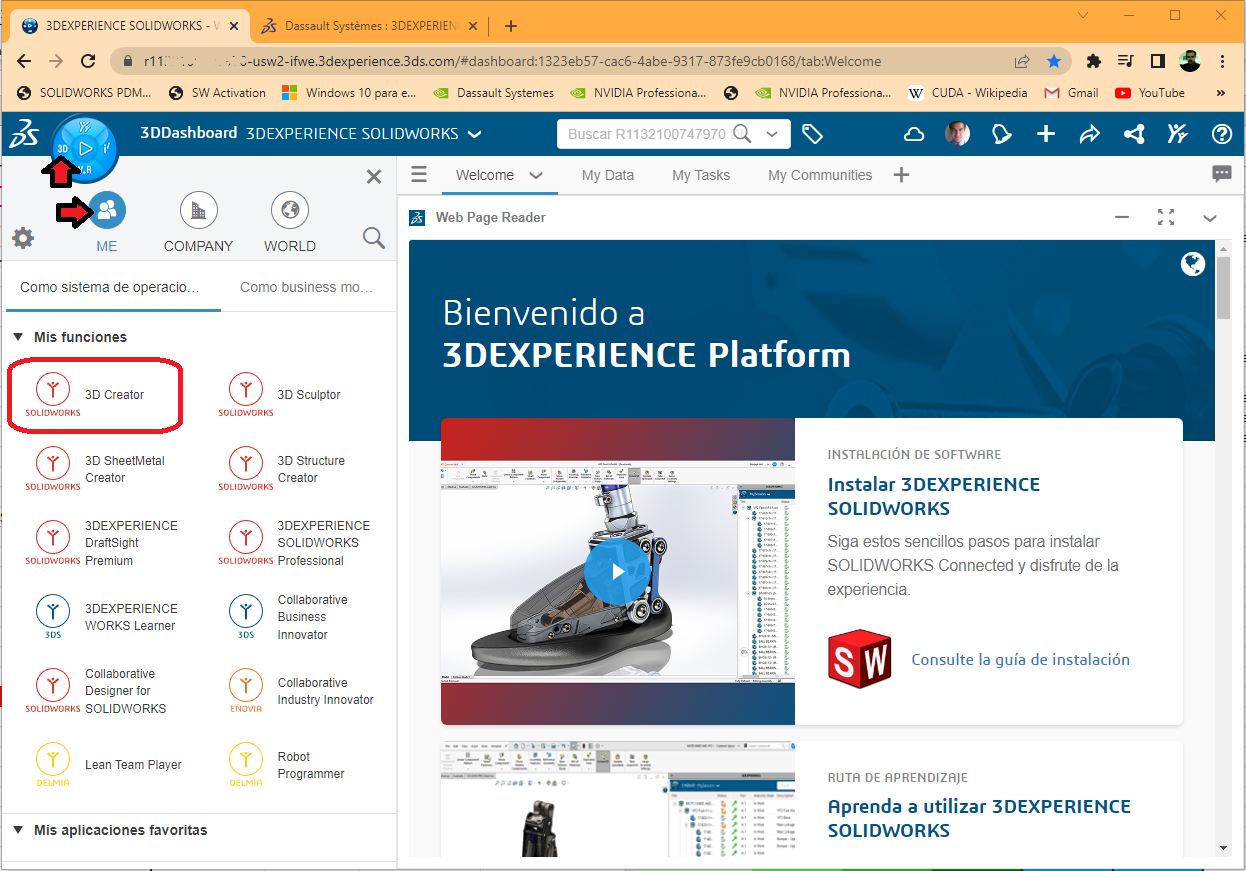Select the ME quadrant
This screenshot has width=1246, height=871.
pos(107,224)
